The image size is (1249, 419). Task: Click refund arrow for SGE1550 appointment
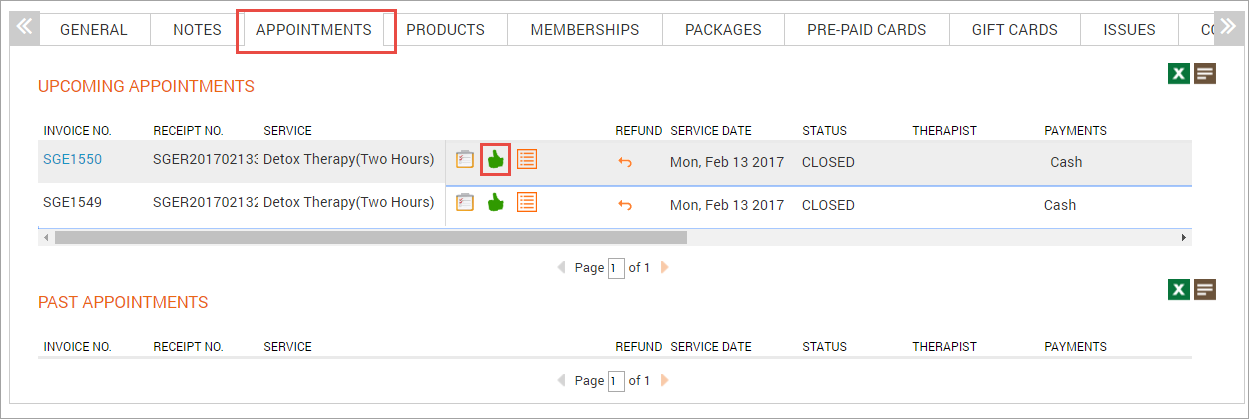click(x=625, y=162)
